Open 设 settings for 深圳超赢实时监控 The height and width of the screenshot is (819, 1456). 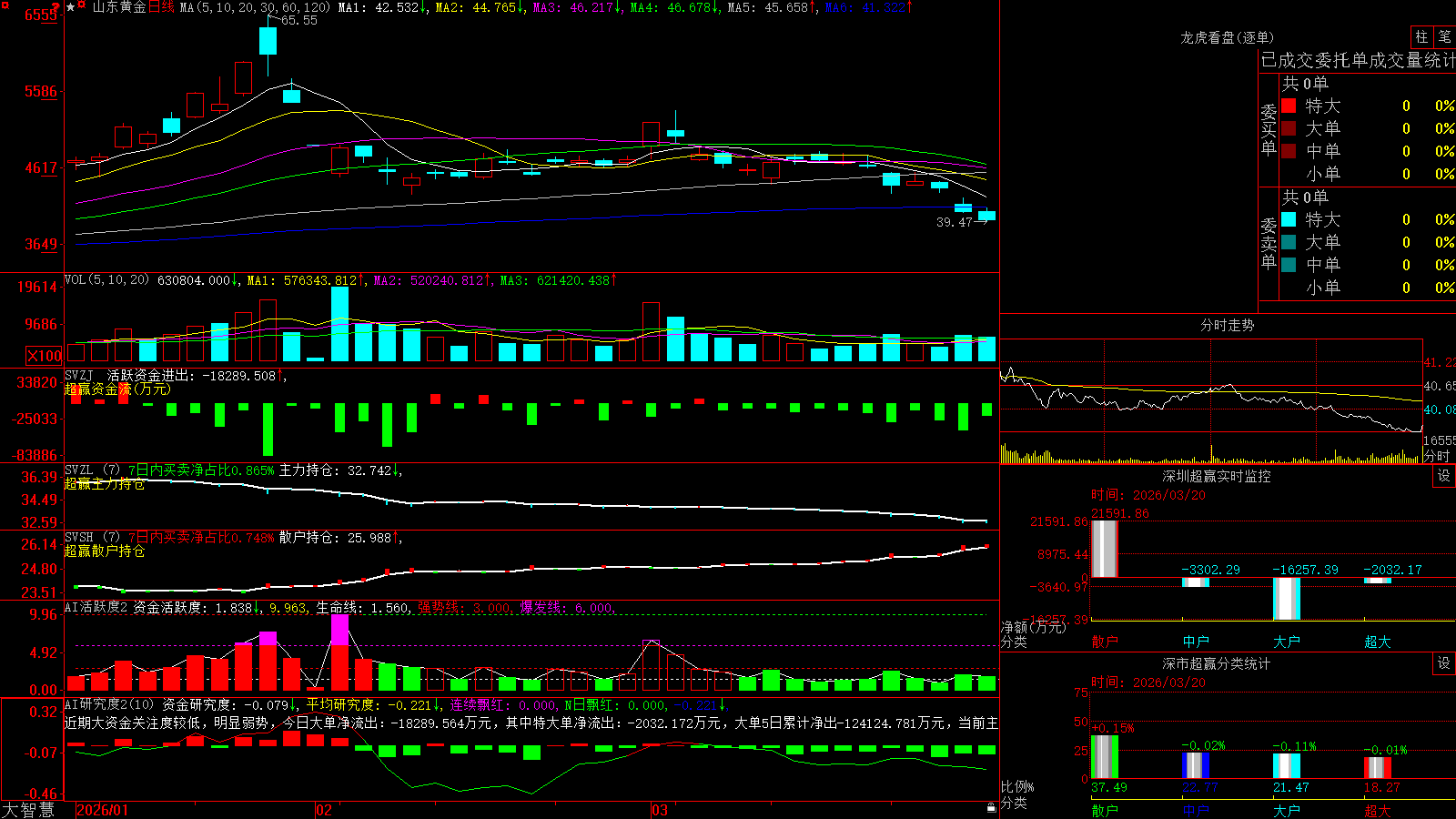point(1444,476)
